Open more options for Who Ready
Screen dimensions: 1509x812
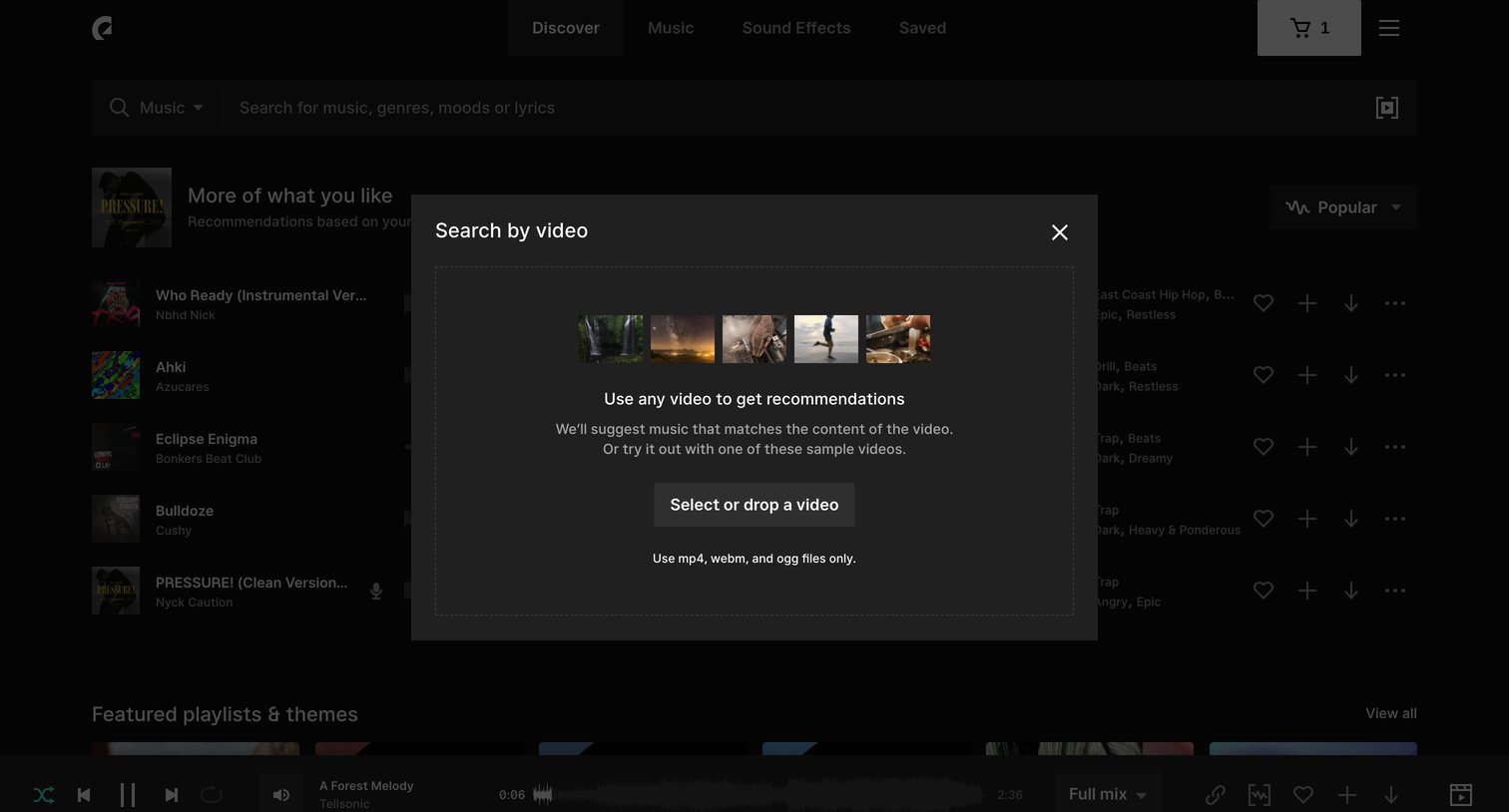(1395, 303)
